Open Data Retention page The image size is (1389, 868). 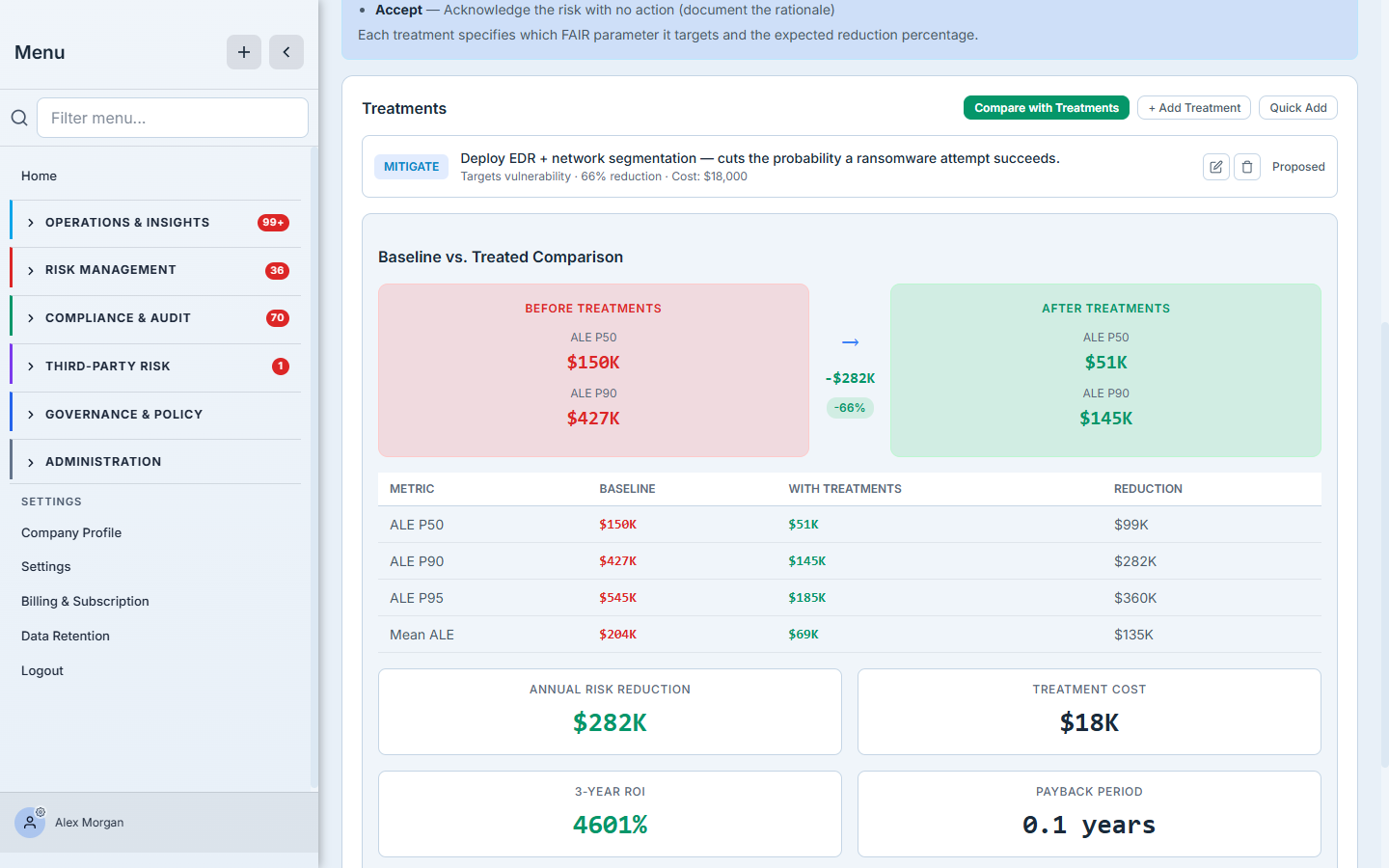coord(66,636)
